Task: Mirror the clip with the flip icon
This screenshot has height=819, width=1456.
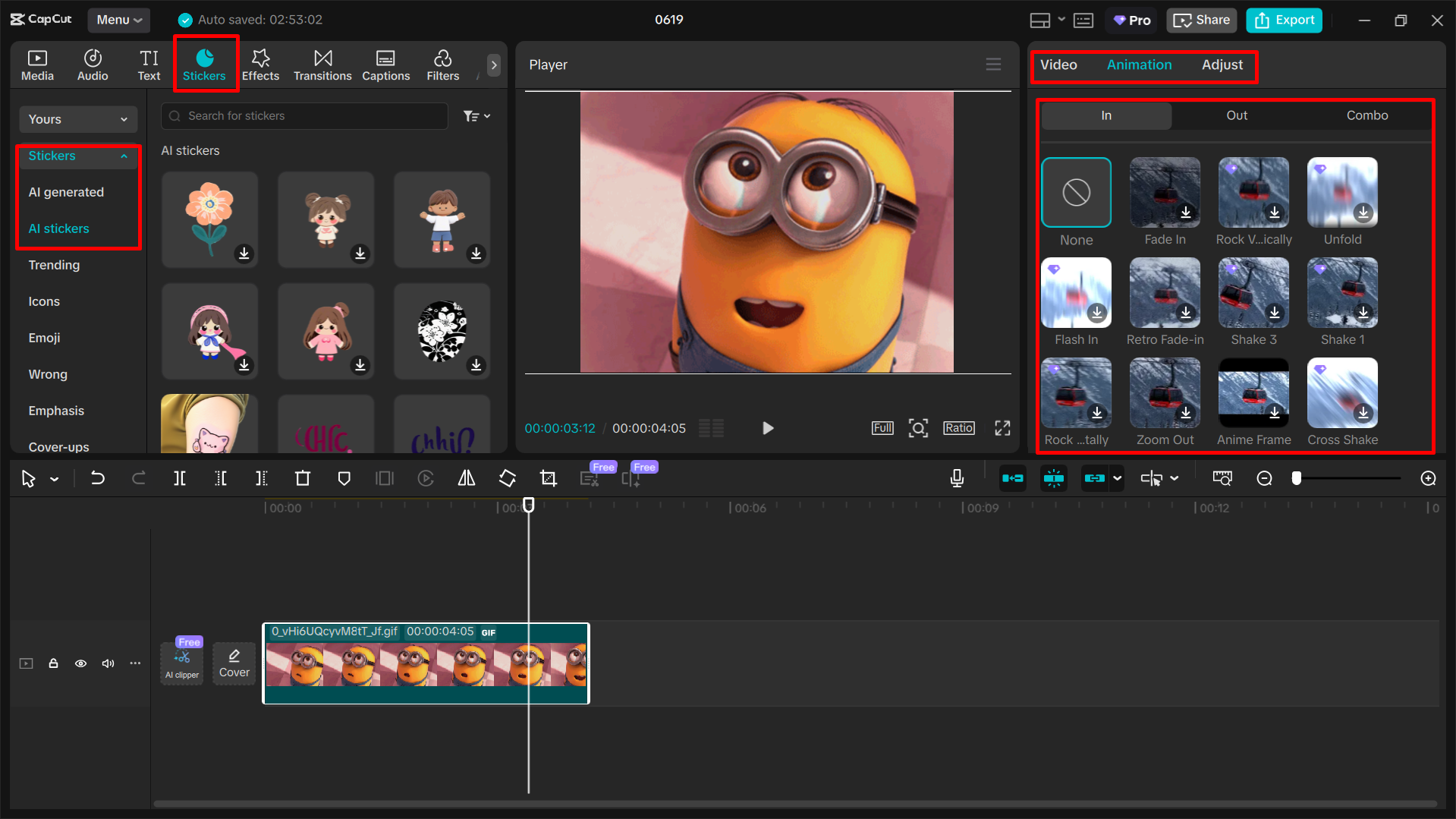Action: point(466,478)
